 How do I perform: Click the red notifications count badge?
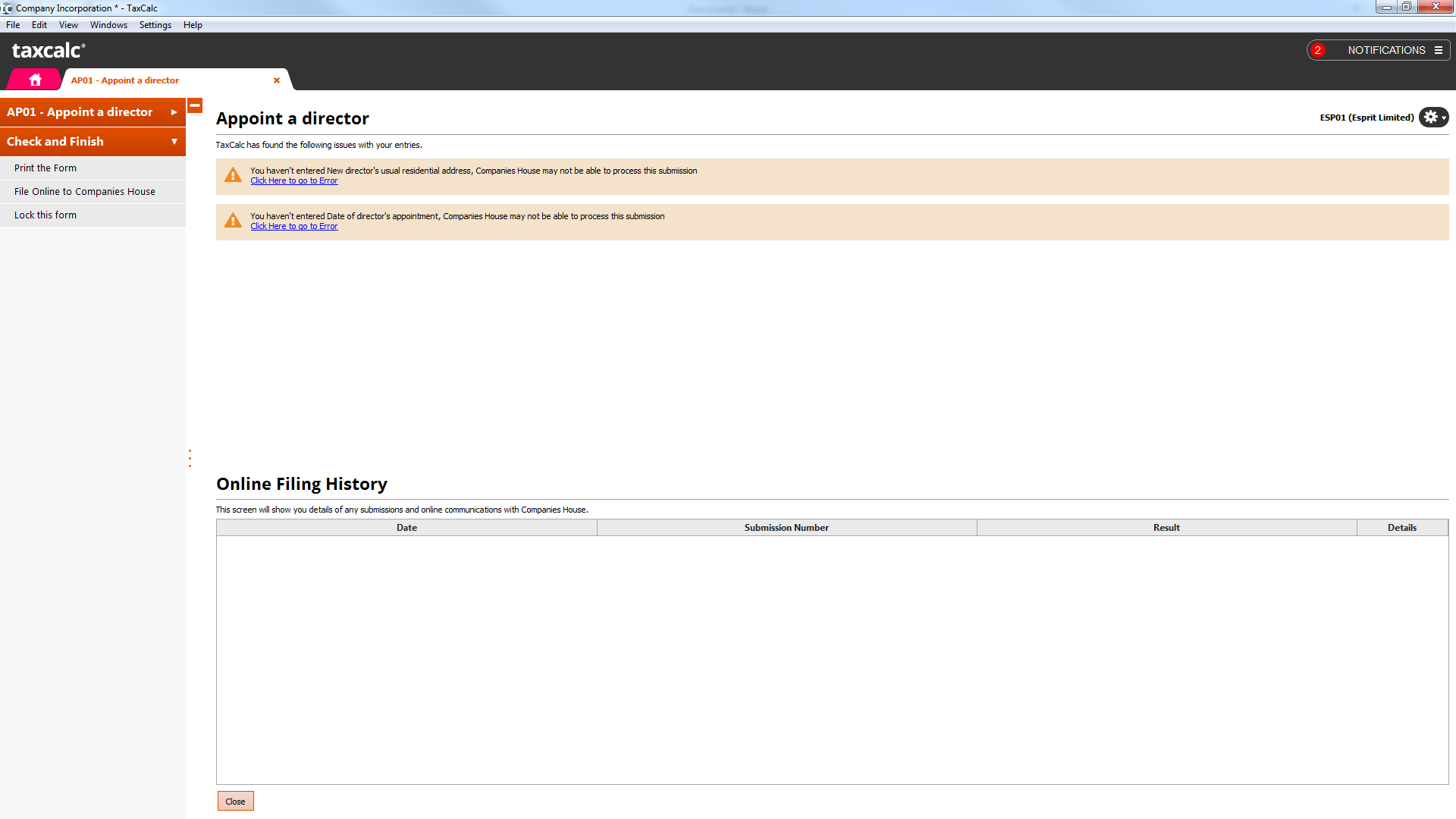[1318, 50]
